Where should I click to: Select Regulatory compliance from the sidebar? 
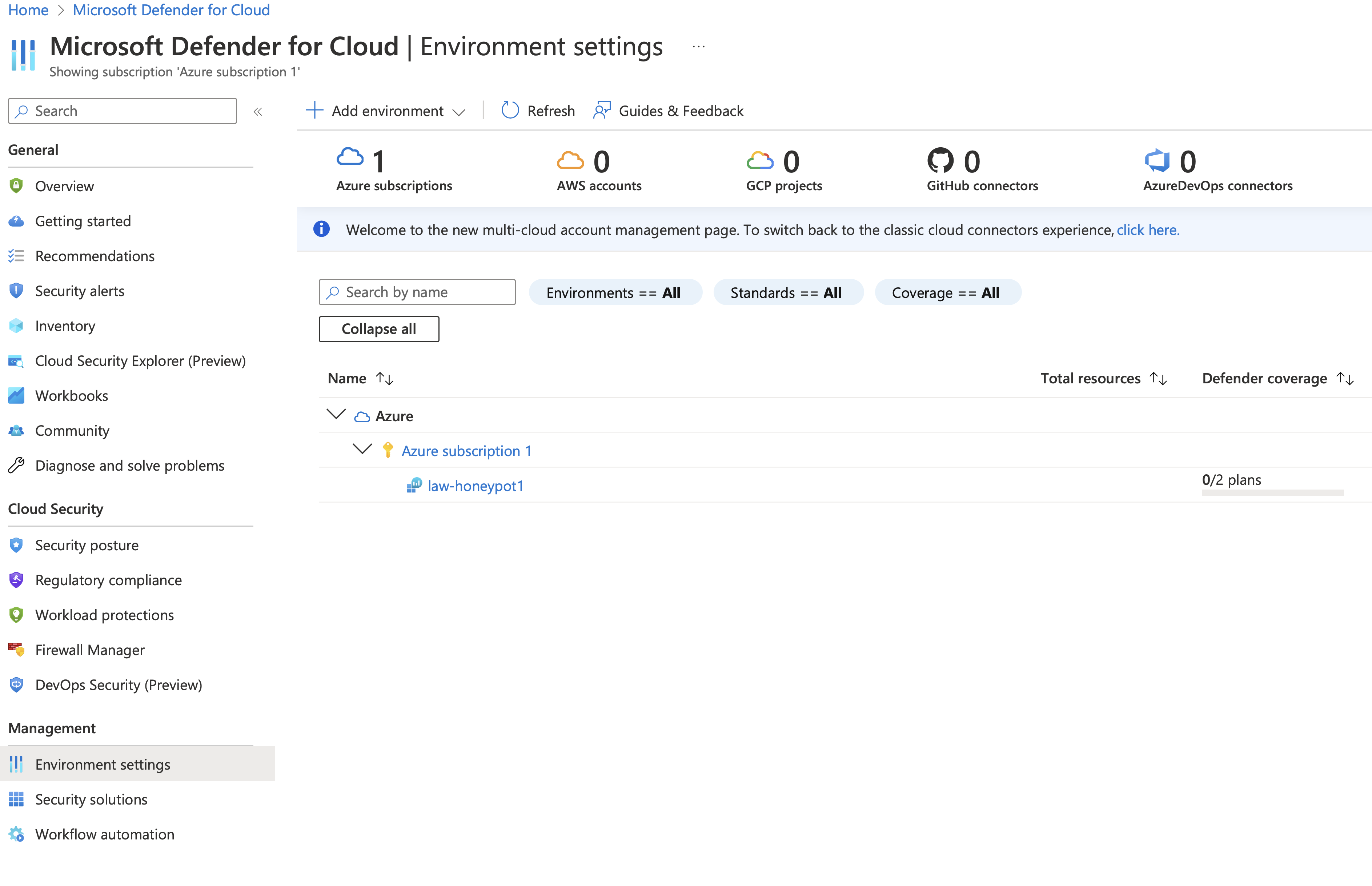pyautogui.click(x=108, y=580)
